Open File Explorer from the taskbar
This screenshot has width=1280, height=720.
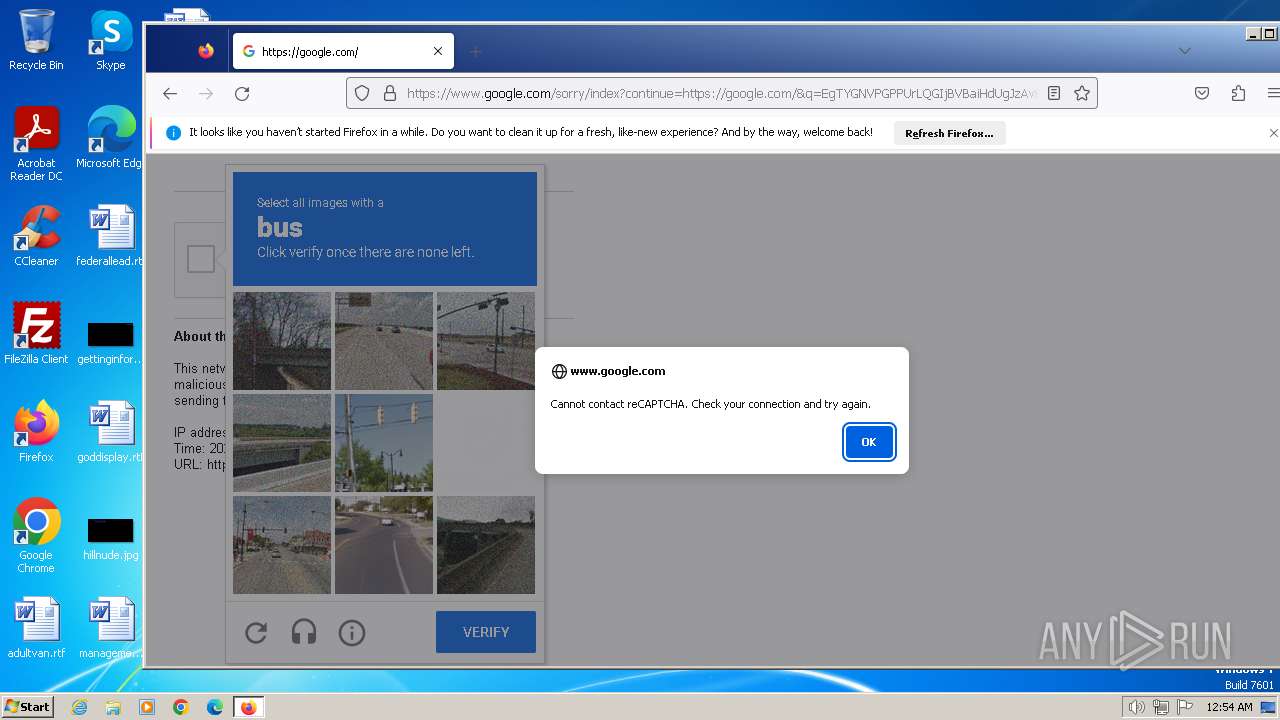(x=113, y=707)
